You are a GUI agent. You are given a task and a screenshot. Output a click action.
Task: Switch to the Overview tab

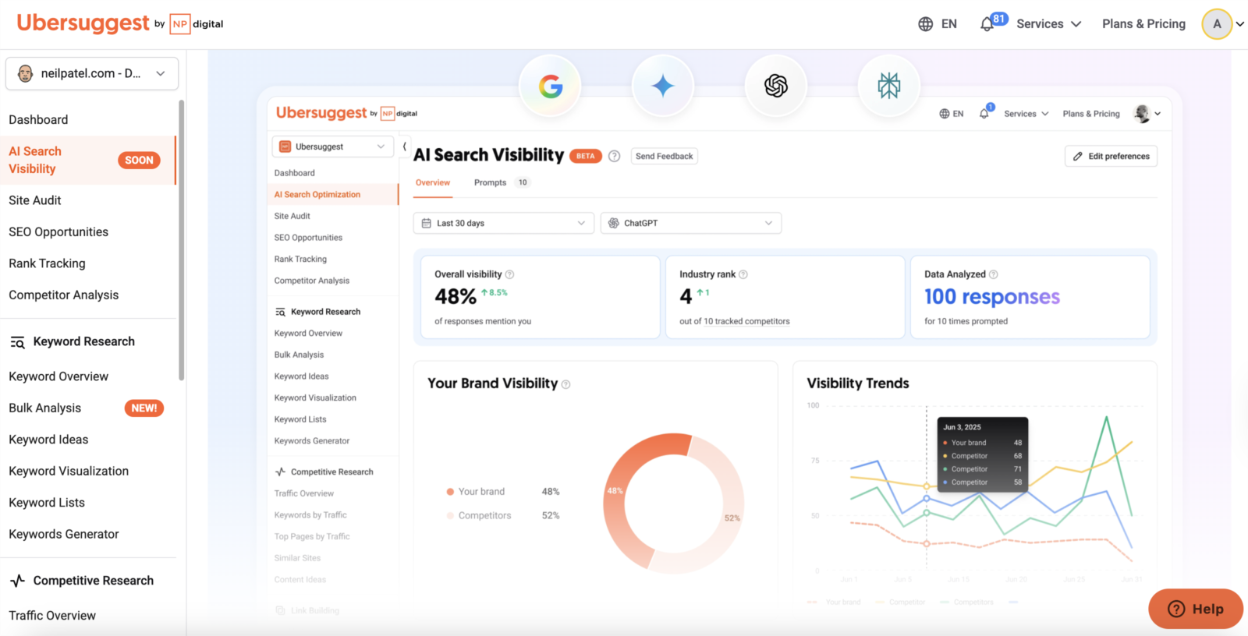(x=433, y=183)
